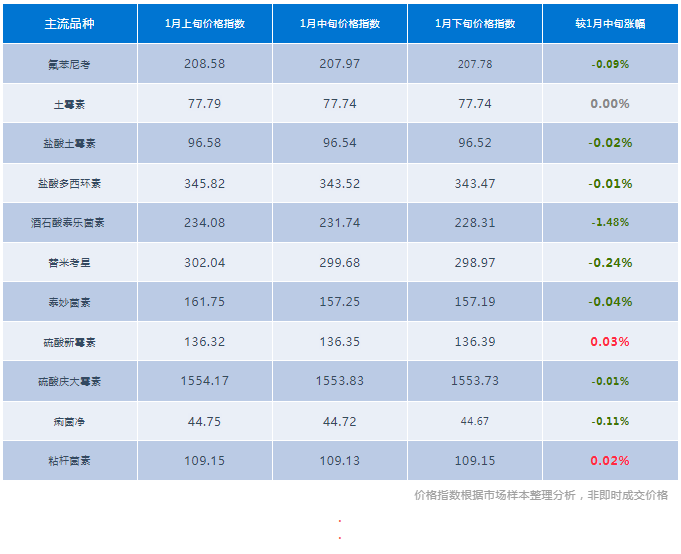Click the value 1553.73
This screenshot has height=554, width=681.
pos(475,381)
